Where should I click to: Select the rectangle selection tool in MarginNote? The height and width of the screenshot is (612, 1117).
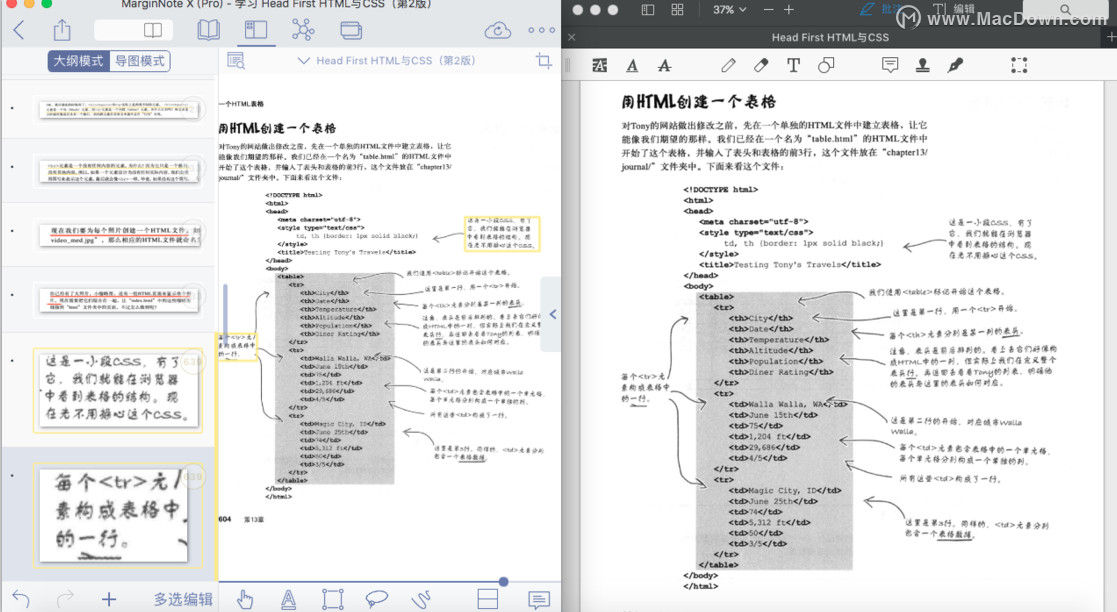click(333, 599)
